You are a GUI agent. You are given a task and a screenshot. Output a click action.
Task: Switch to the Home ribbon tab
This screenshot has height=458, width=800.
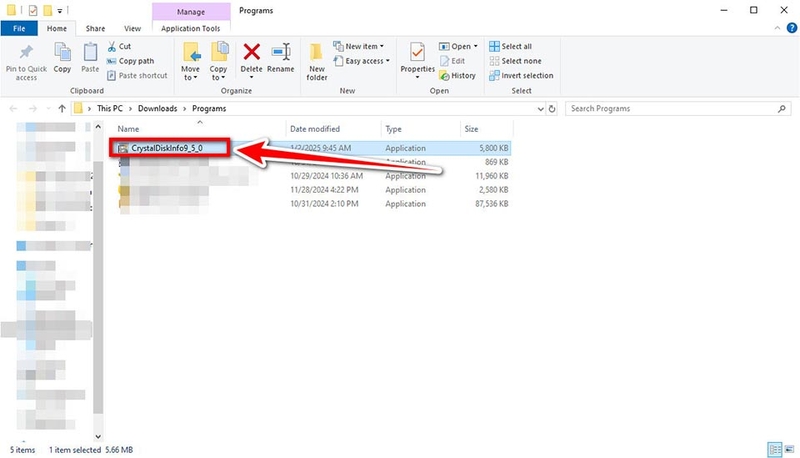pyautogui.click(x=57, y=29)
